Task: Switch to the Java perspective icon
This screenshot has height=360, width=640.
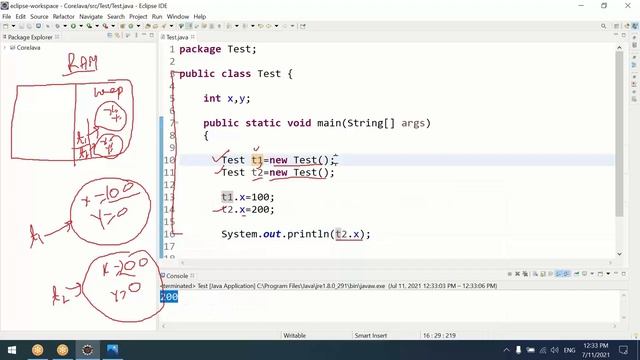Action: coord(635,26)
